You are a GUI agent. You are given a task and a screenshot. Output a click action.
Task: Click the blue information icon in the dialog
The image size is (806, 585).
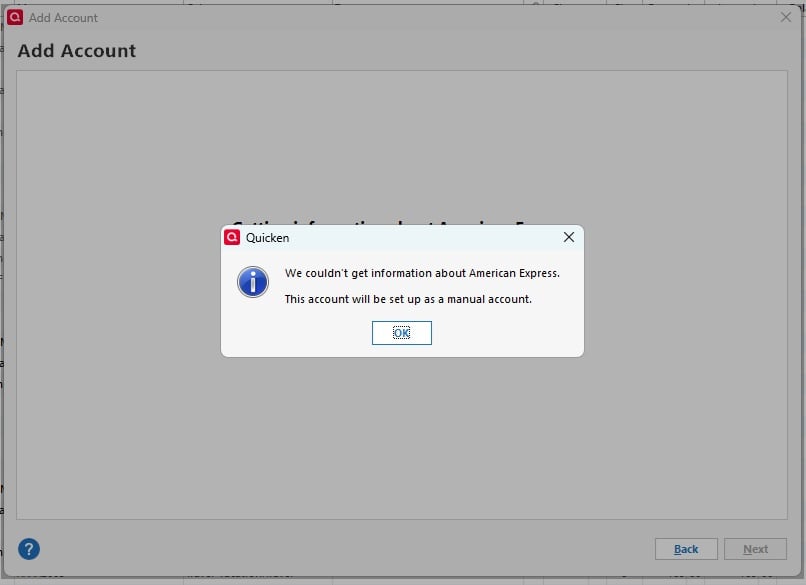pyautogui.click(x=252, y=282)
